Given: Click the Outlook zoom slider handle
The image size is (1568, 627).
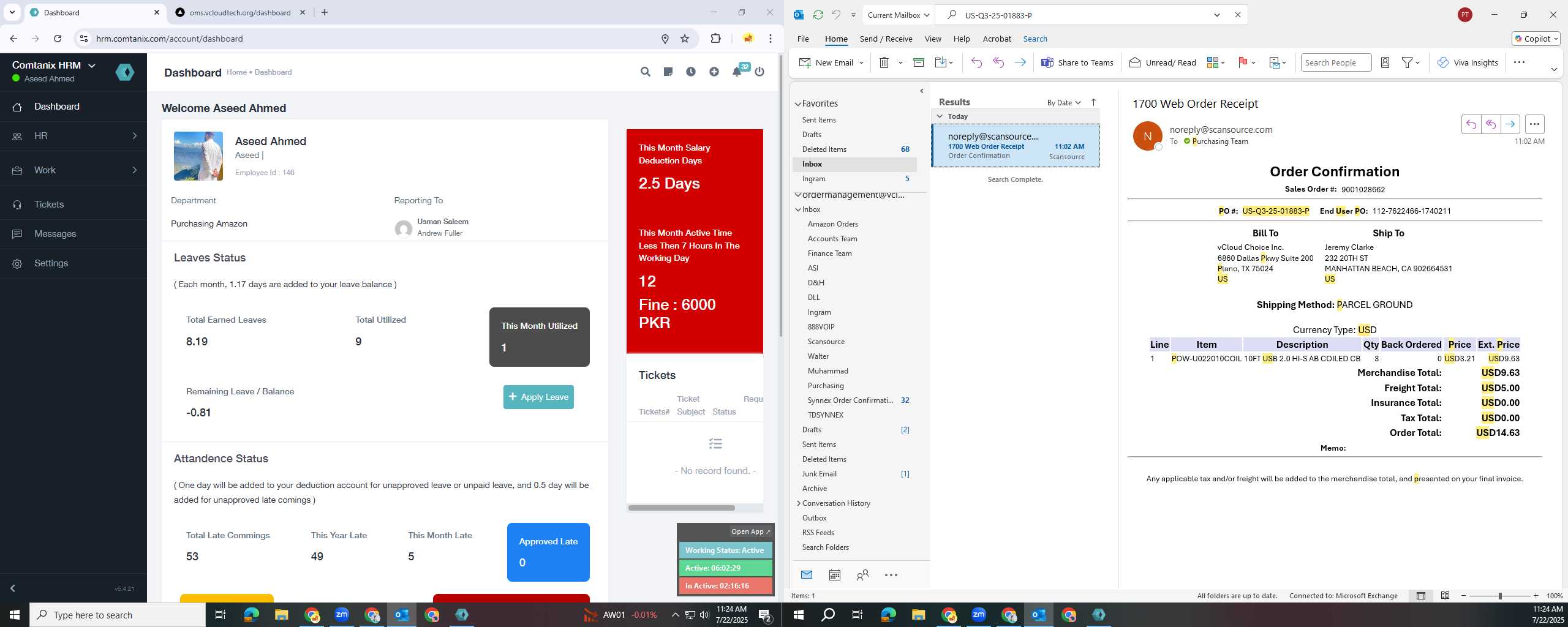Looking at the screenshot, I should pyautogui.click(x=1500, y=596).
